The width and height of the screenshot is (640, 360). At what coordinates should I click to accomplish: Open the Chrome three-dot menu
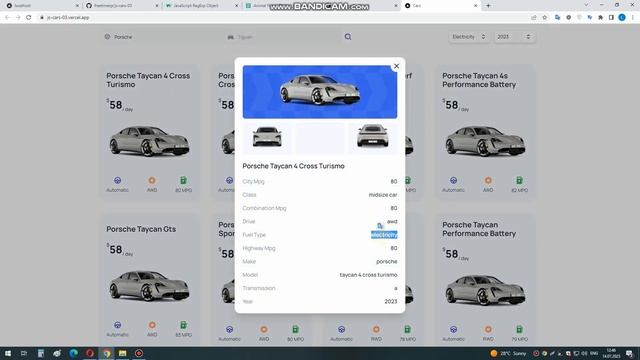633,18
